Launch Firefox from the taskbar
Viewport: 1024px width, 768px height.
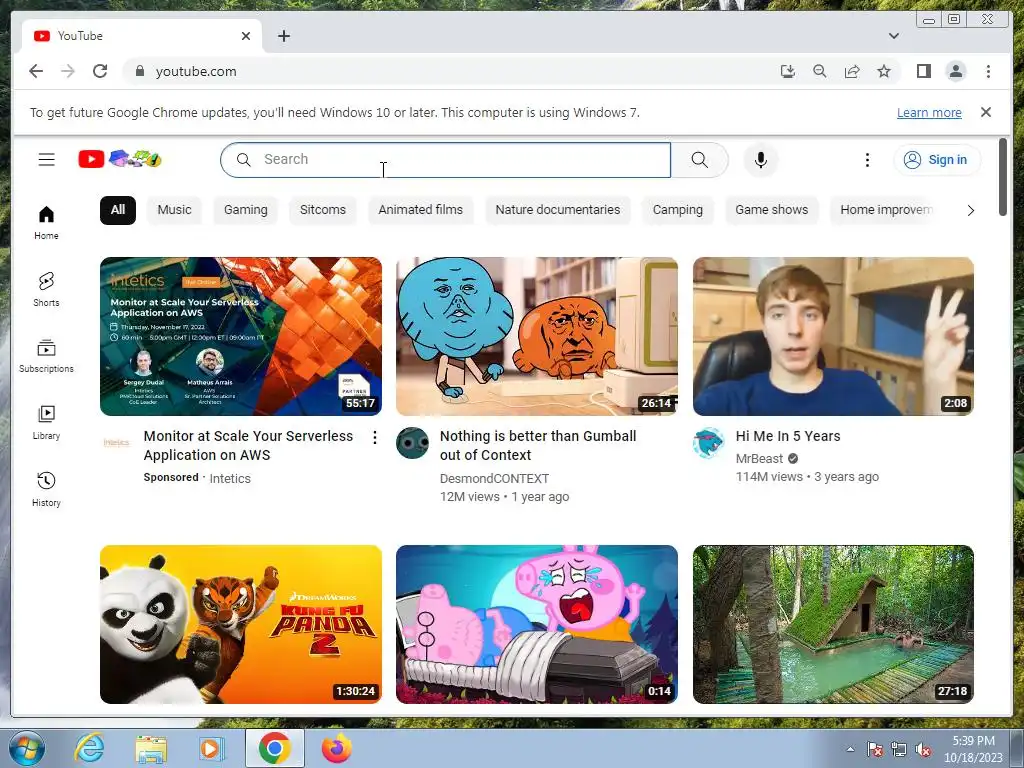(337, 748)
